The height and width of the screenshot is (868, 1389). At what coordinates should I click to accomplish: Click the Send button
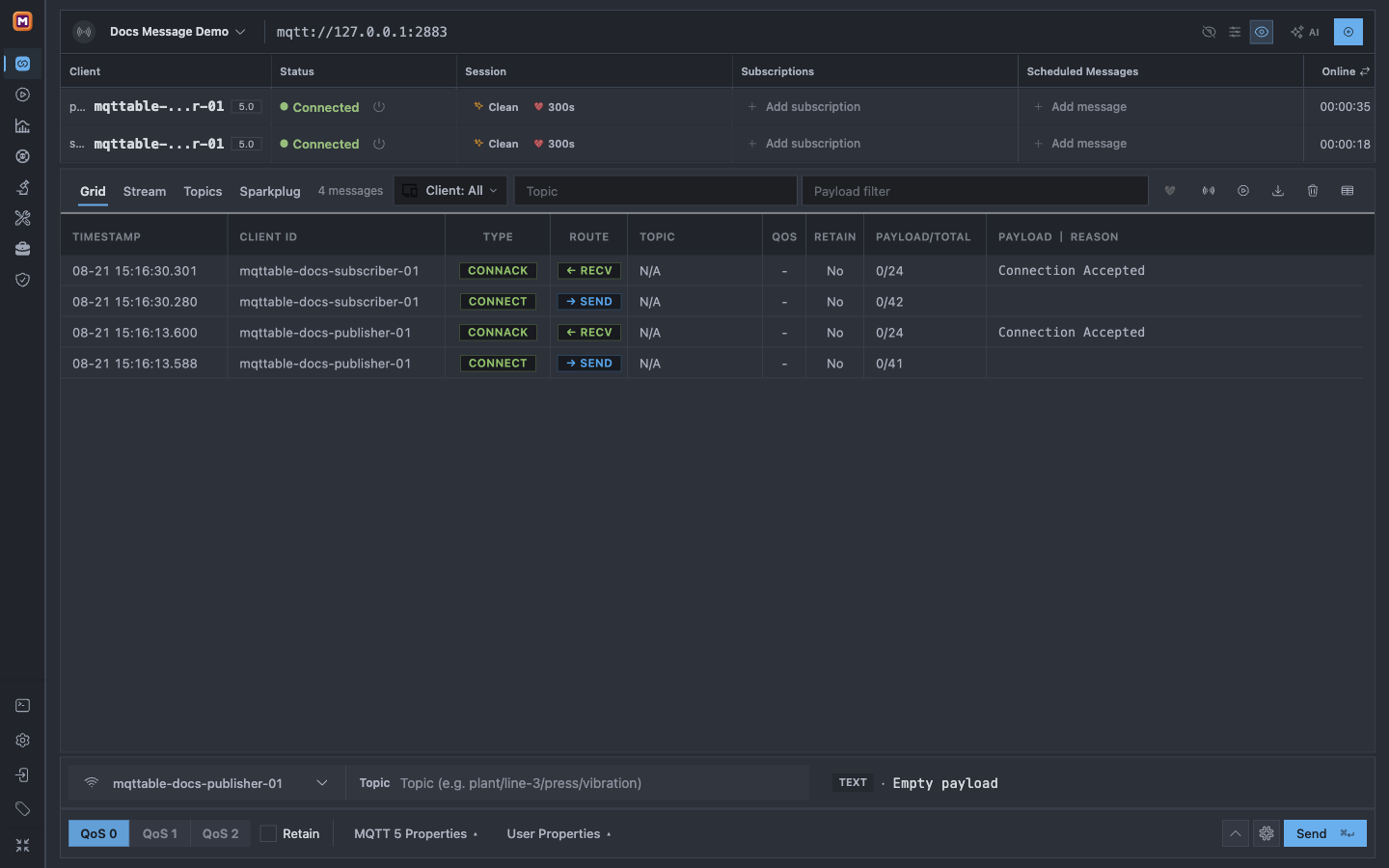1324,833
